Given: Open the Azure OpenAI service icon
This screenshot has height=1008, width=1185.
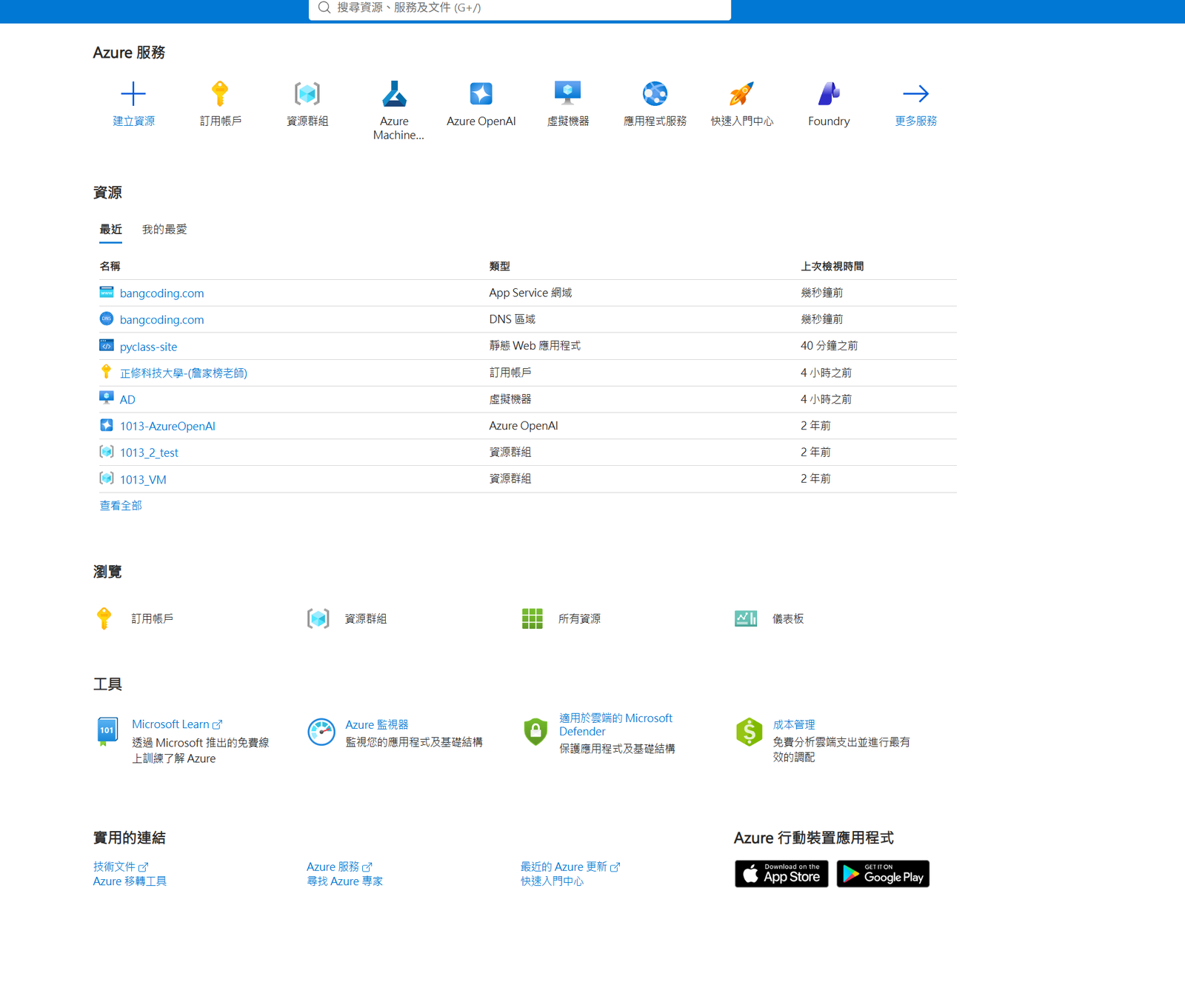Looking at the screenshot, I should point(481,93).
